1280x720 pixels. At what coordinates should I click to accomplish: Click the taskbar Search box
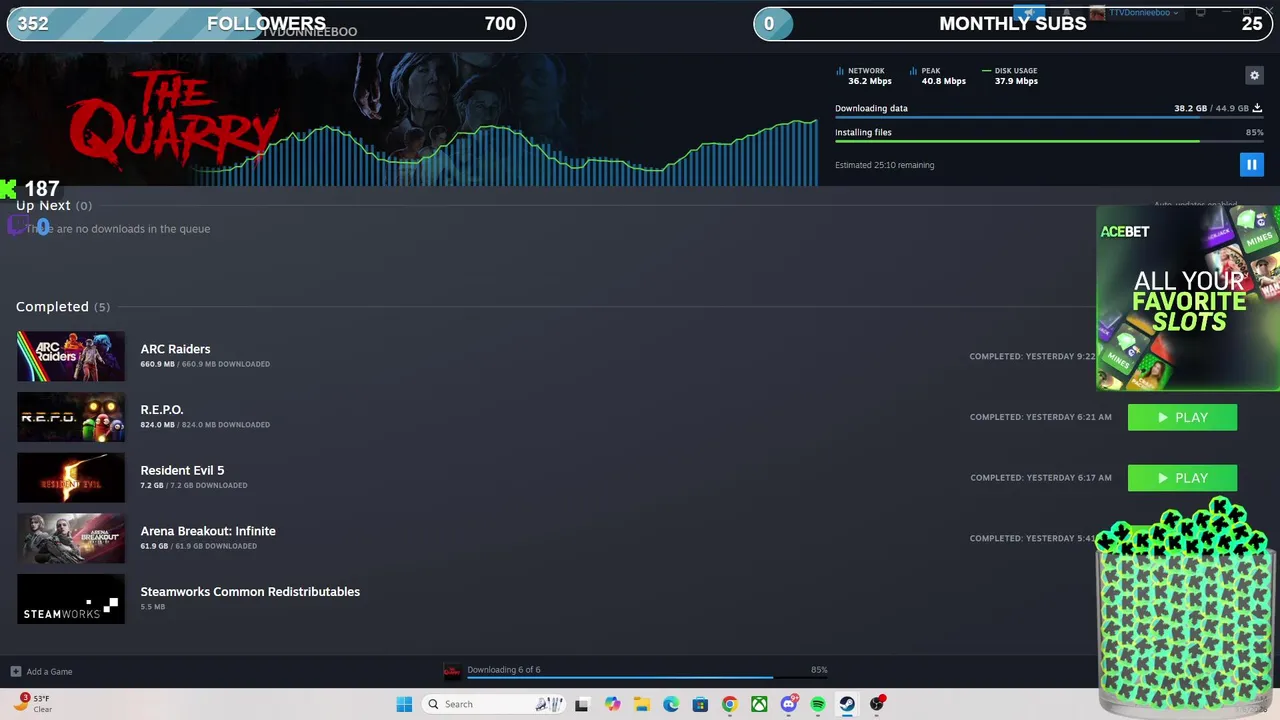pos(494,704)
